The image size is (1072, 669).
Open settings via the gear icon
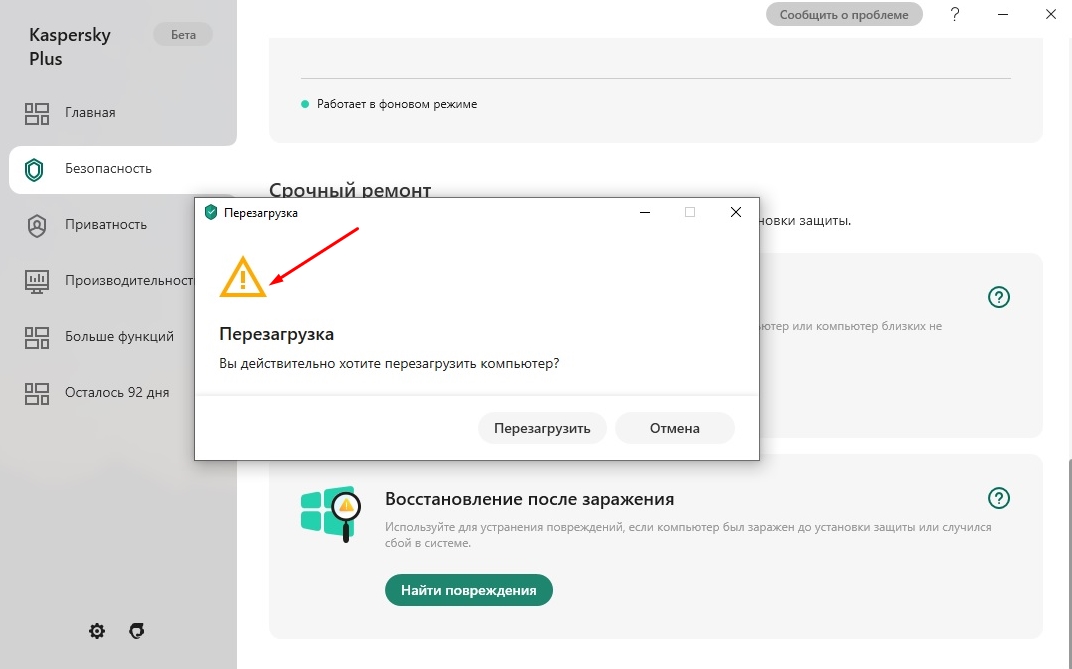(x=97, y=631)
